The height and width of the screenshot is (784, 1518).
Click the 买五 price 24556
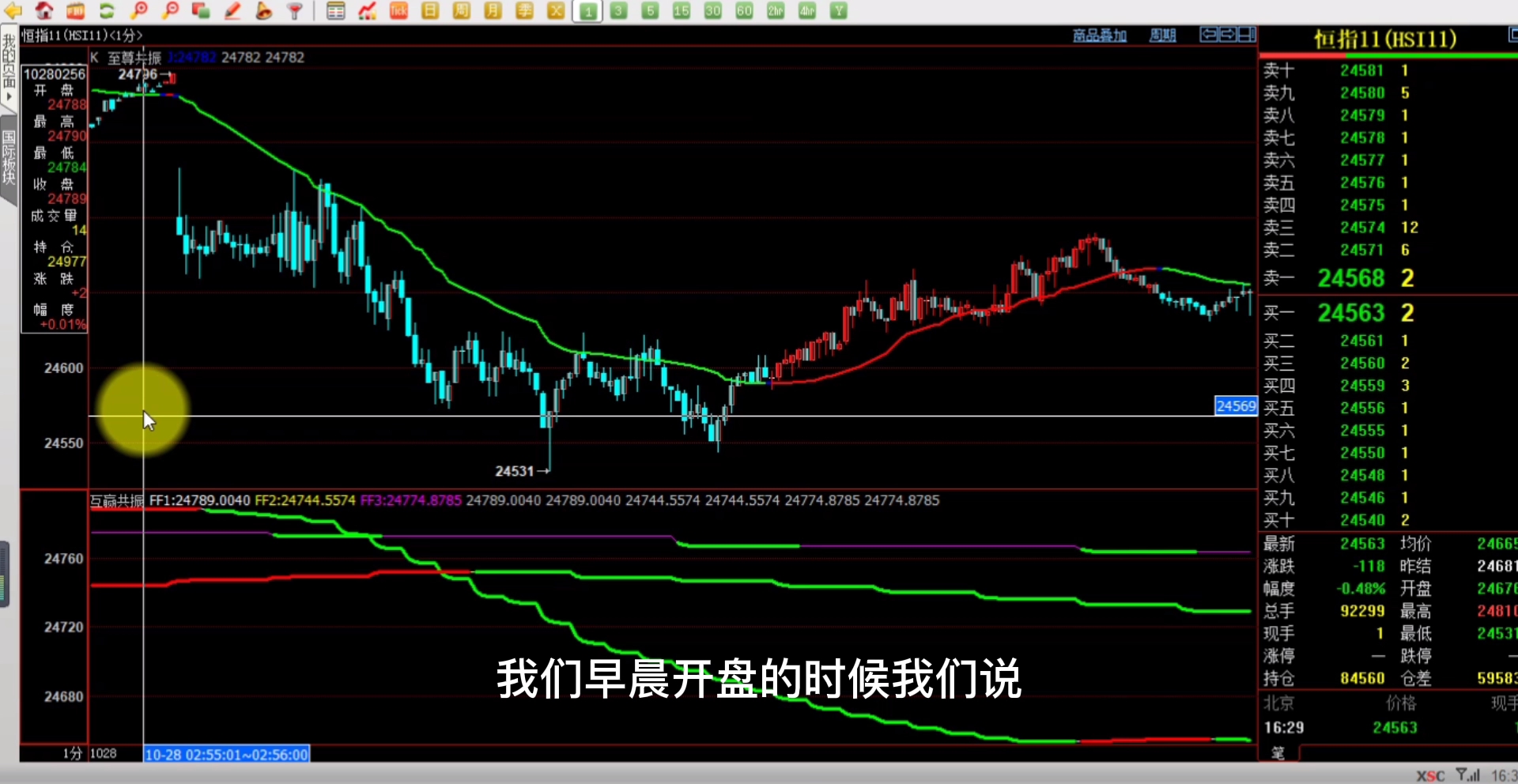pos(1362,408)
